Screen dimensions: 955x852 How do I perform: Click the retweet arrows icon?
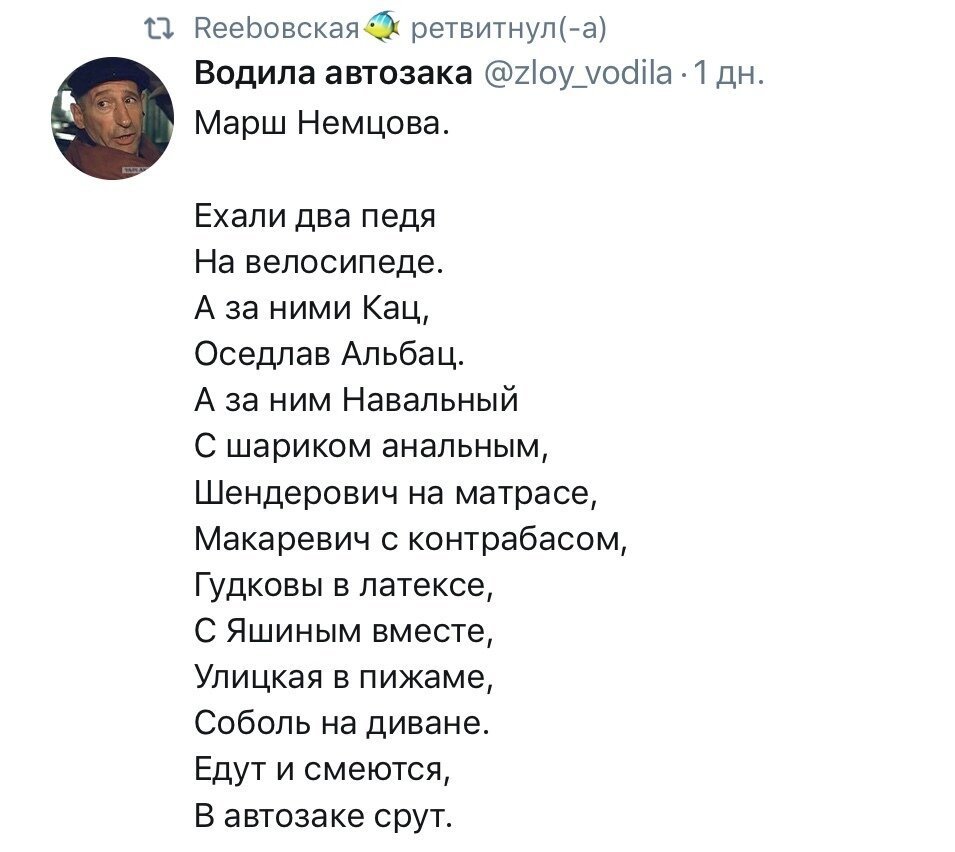158,28
